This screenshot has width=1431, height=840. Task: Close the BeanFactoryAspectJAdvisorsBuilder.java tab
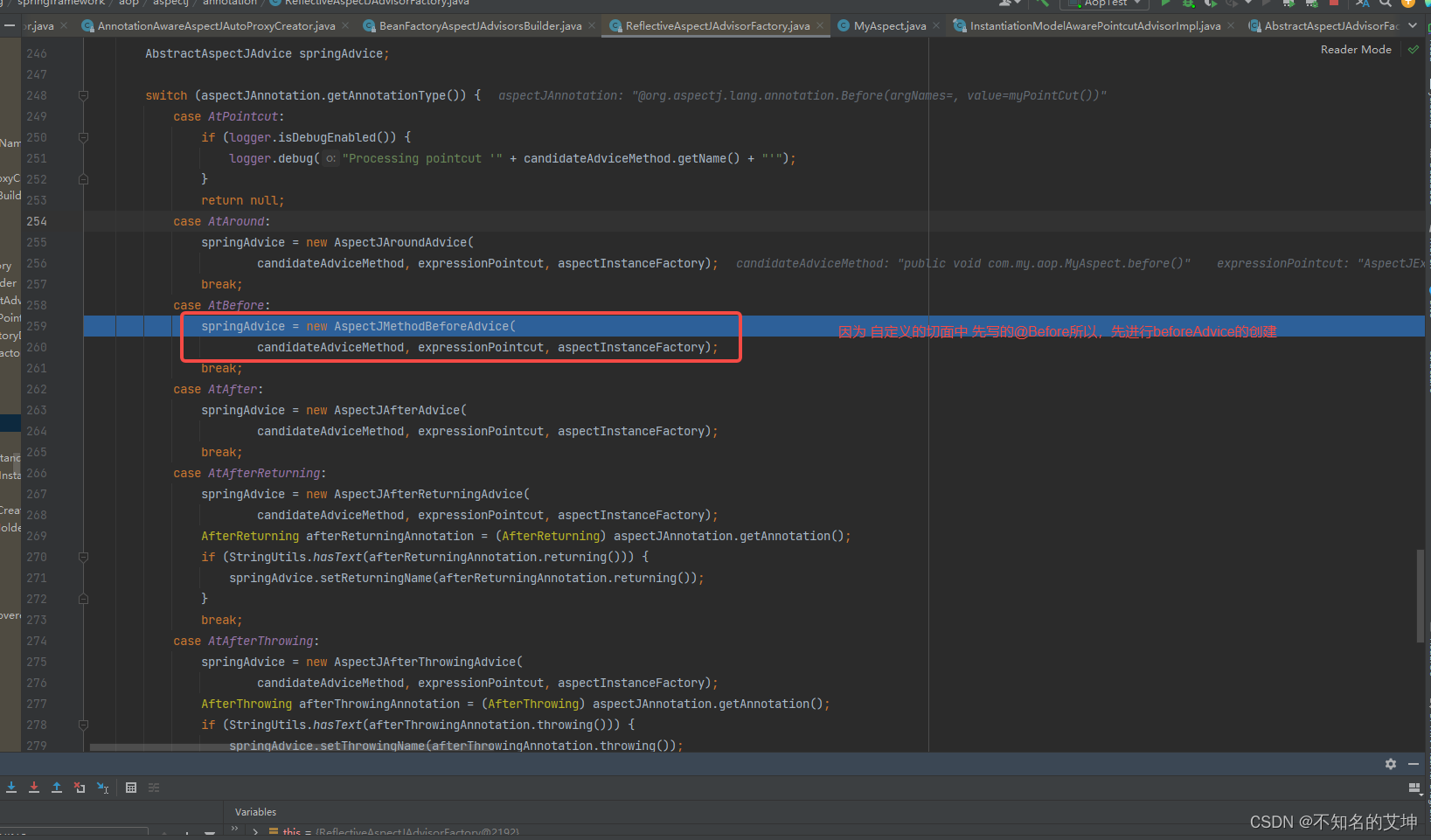[x=592, y=26]
